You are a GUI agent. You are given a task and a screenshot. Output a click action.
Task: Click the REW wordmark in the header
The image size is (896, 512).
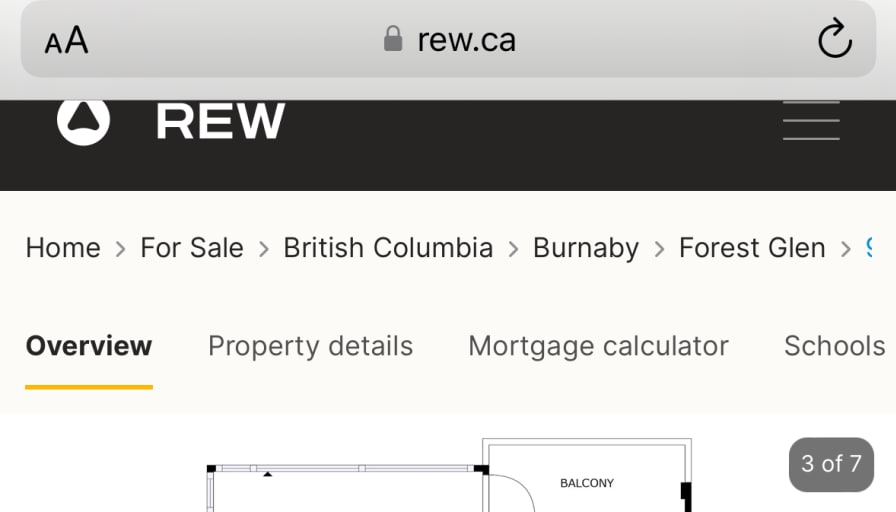pyautogui.click(x=221, y=121)
